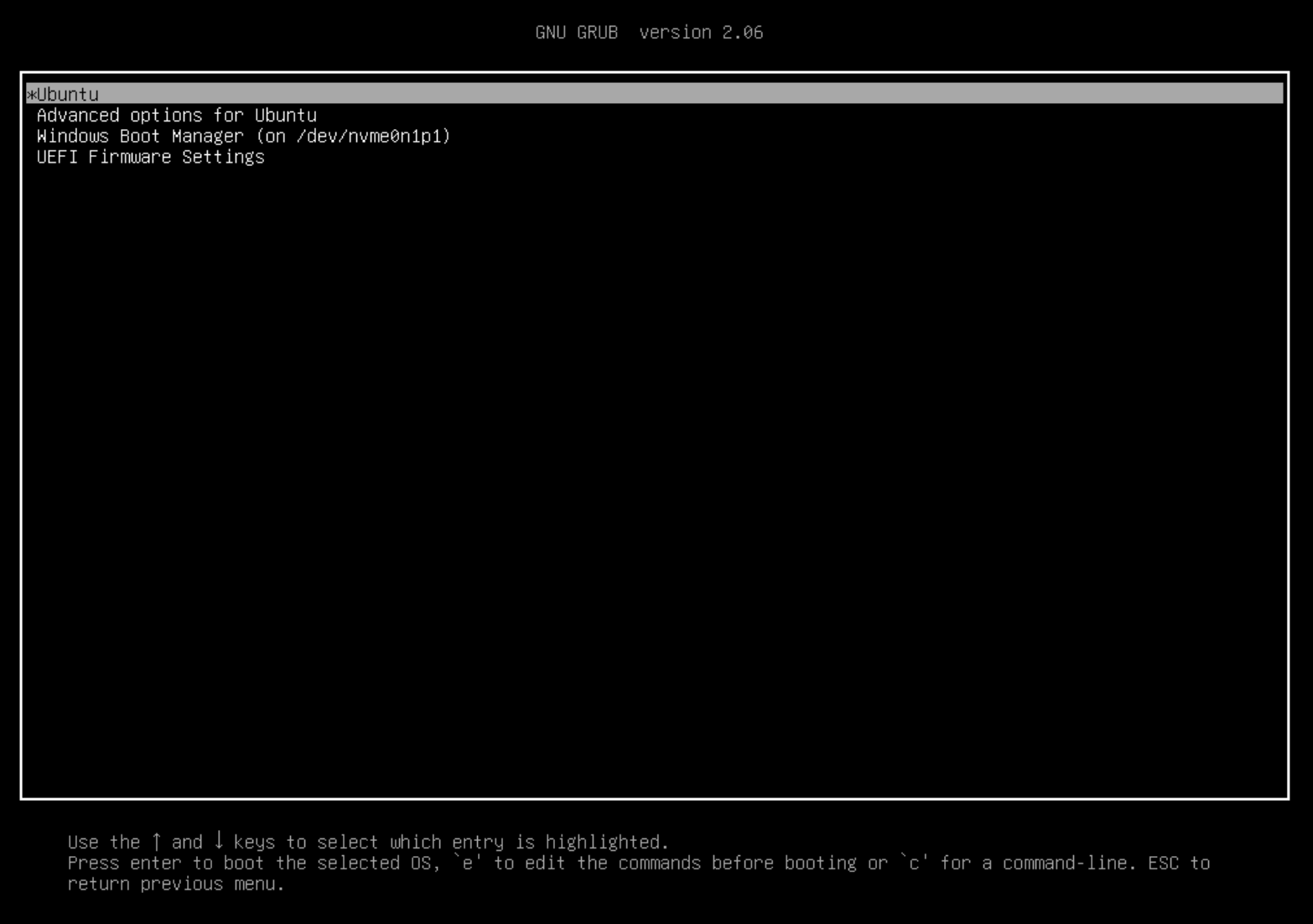The image size is (1313, 924).
Task: Select the Windows Boot Manager entry
Action: point(243,136)
